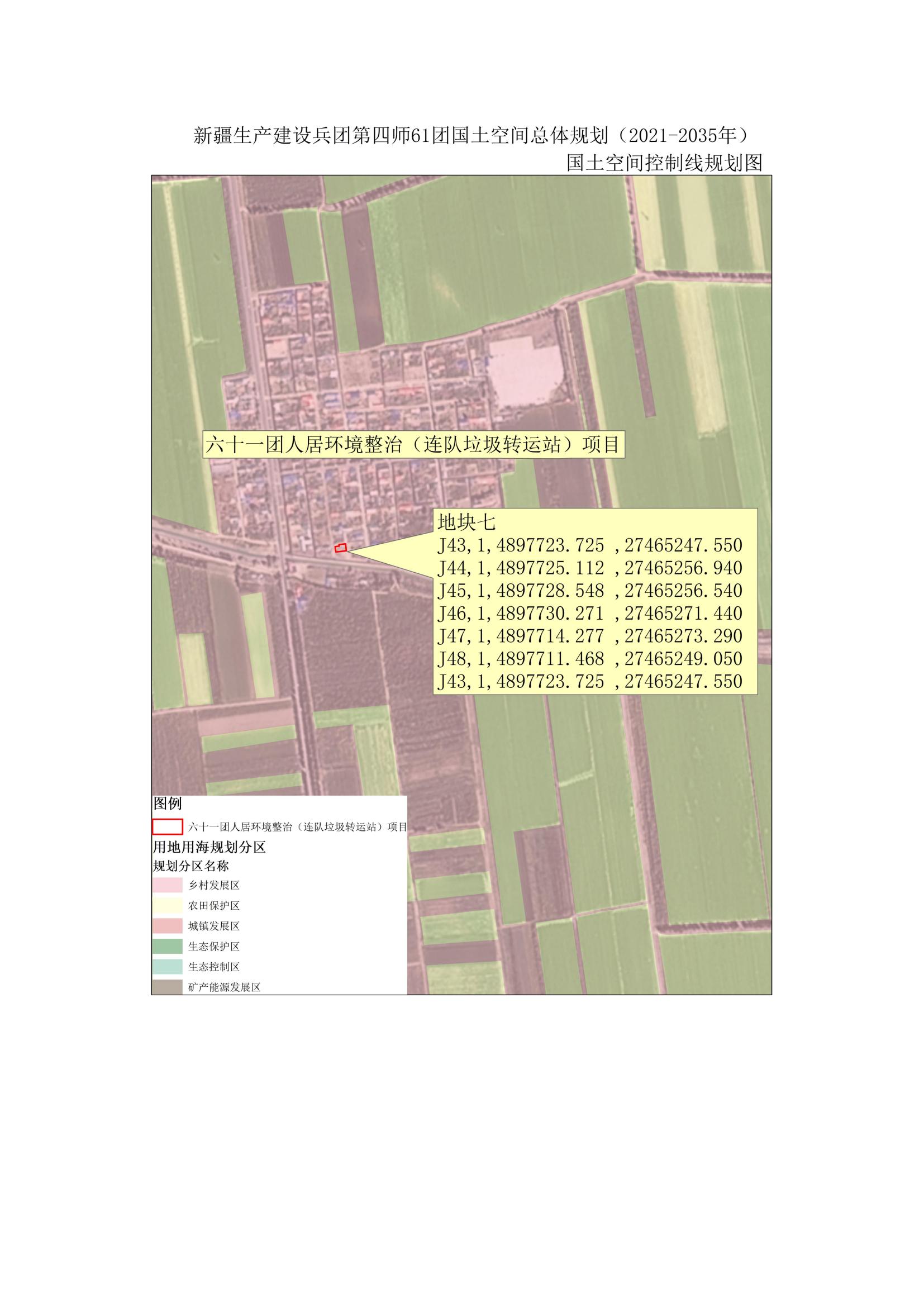Viewport: 924px width, 1307px height.
Task: Pick the green 生态保护区 swatch
Action: (x=167, y=946)
